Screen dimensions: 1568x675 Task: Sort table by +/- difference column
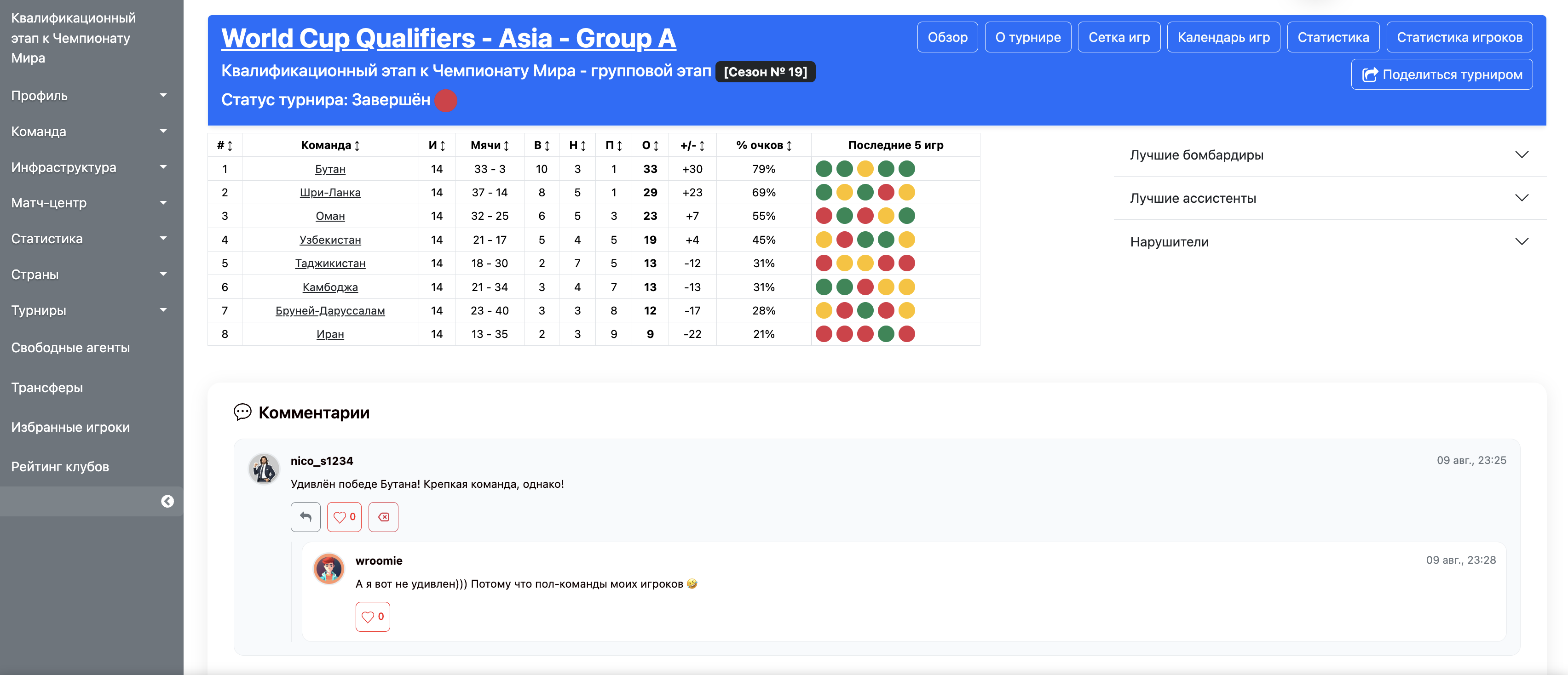(x=693, y=145)
